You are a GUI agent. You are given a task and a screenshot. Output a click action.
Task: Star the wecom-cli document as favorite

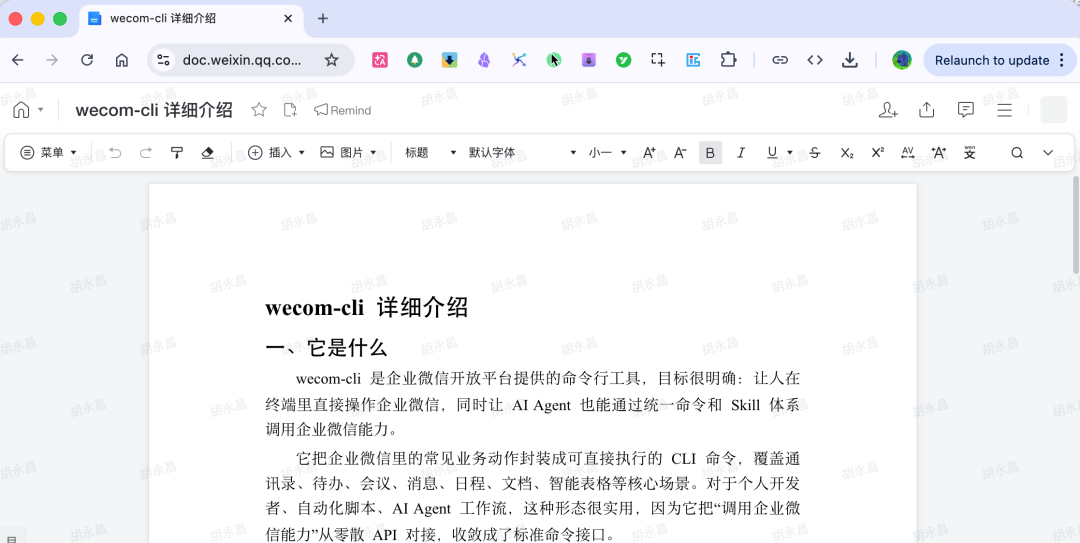pos(259,110)
